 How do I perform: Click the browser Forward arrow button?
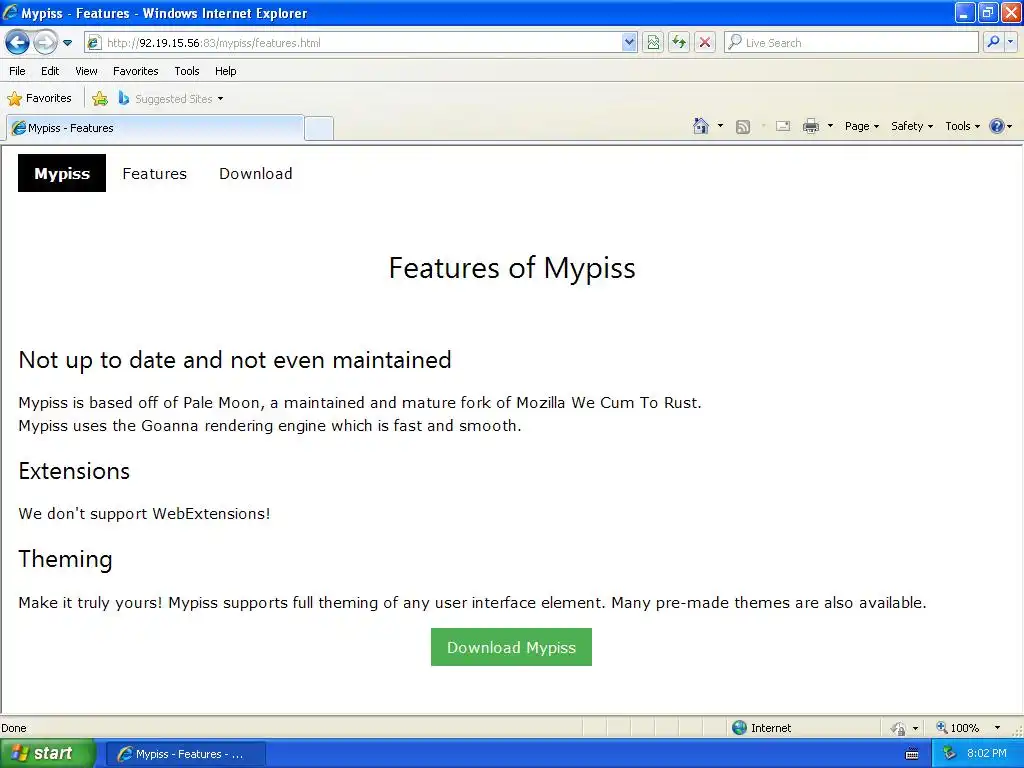tap(45, 43)
